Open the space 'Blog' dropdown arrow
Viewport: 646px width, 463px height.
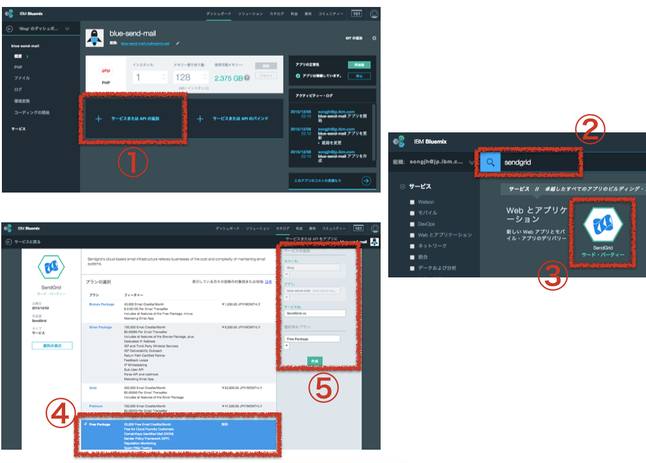(287, 274)
